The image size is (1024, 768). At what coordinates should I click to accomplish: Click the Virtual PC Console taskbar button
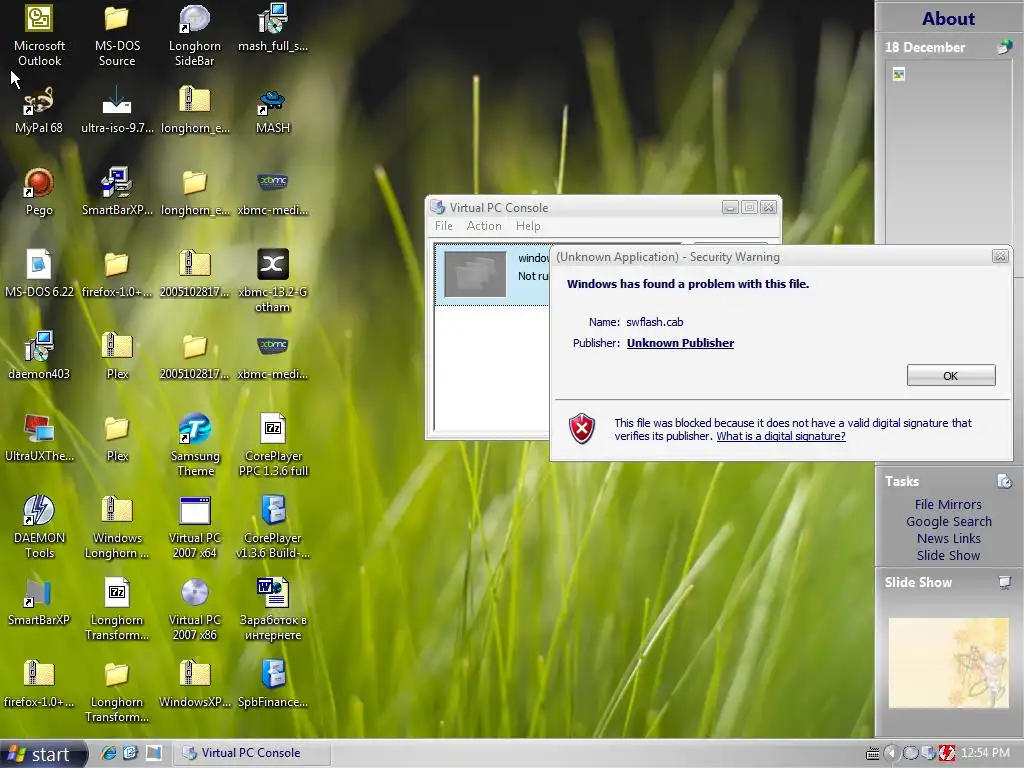point(252,753)
